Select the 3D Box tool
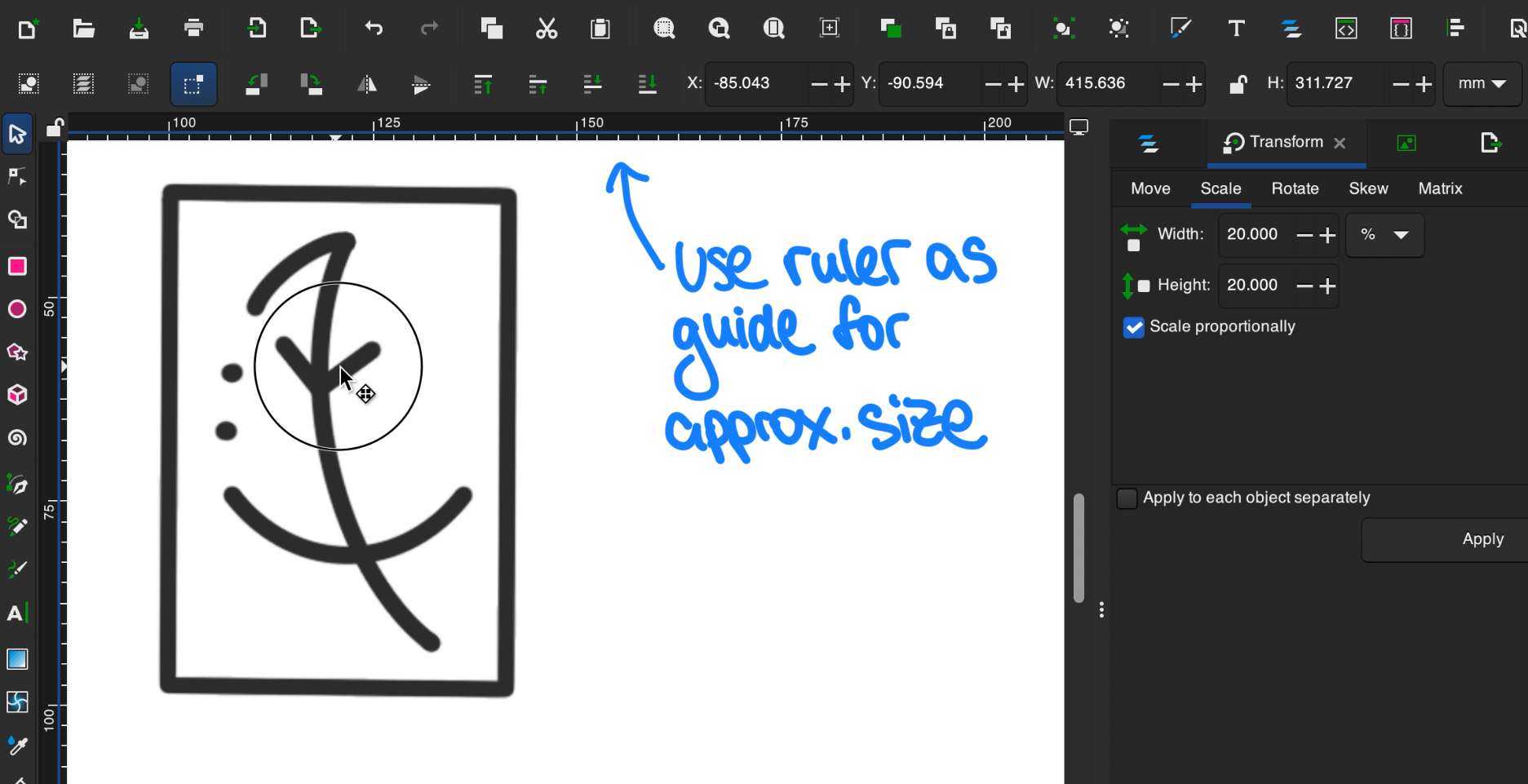The height and width of the screenshot is (784, 1528). point(17,395)
